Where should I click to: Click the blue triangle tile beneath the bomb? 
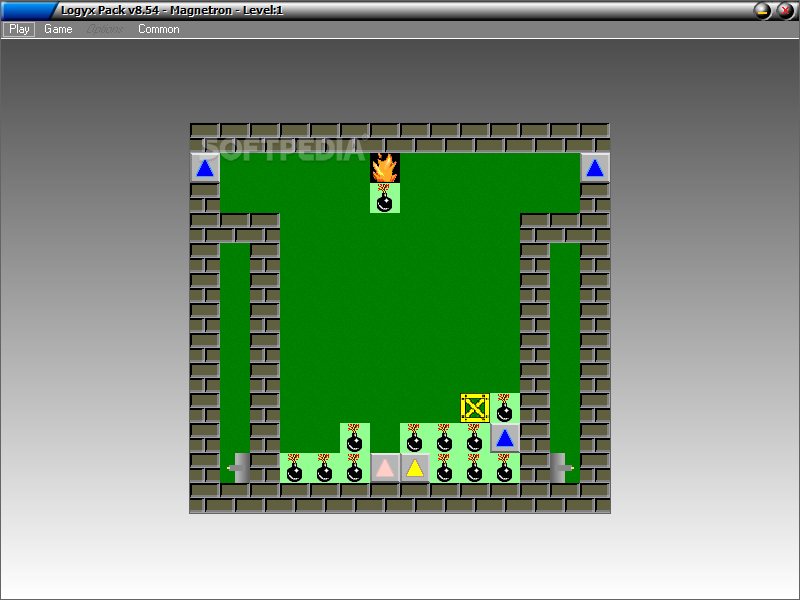click(x=505, y=438)
